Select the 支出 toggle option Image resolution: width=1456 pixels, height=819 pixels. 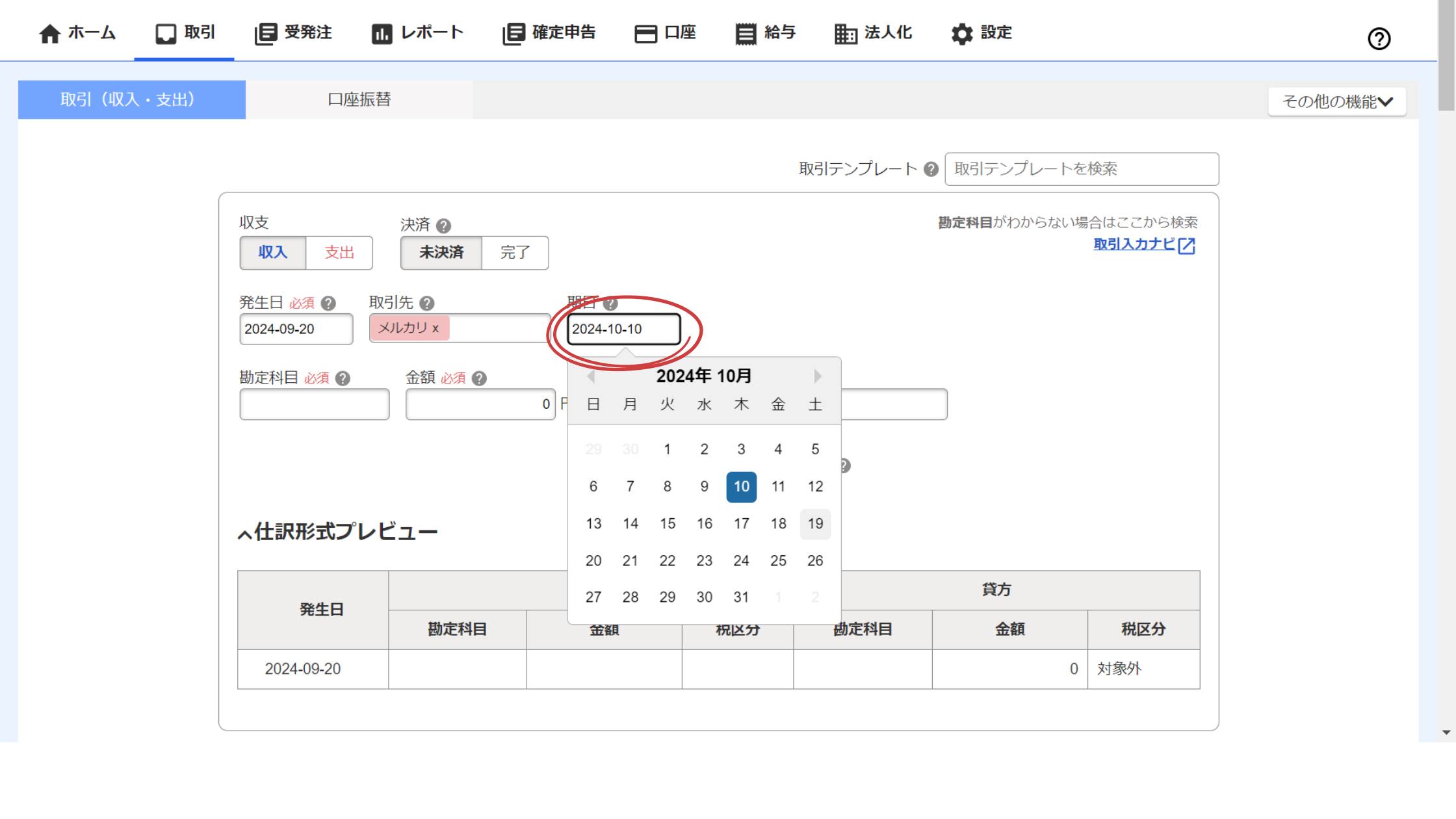pos(339,253)
